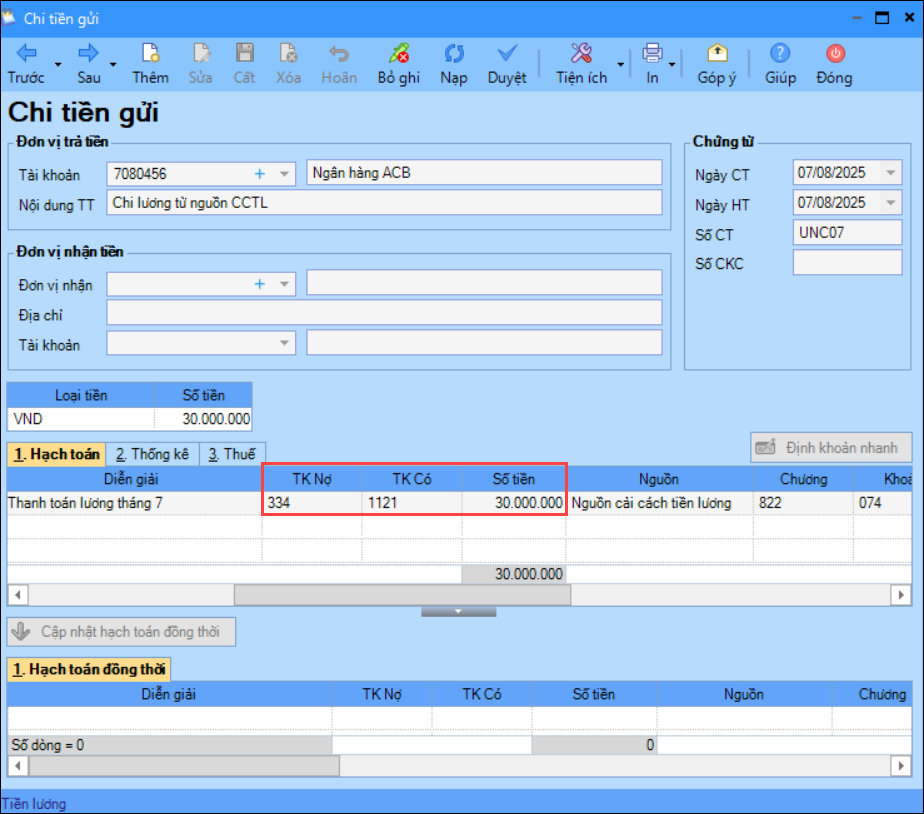Image resolution: width=924 pixels, height=814 pixels.
Task: Click the Số CKC field
Action: tap(847, 262)
